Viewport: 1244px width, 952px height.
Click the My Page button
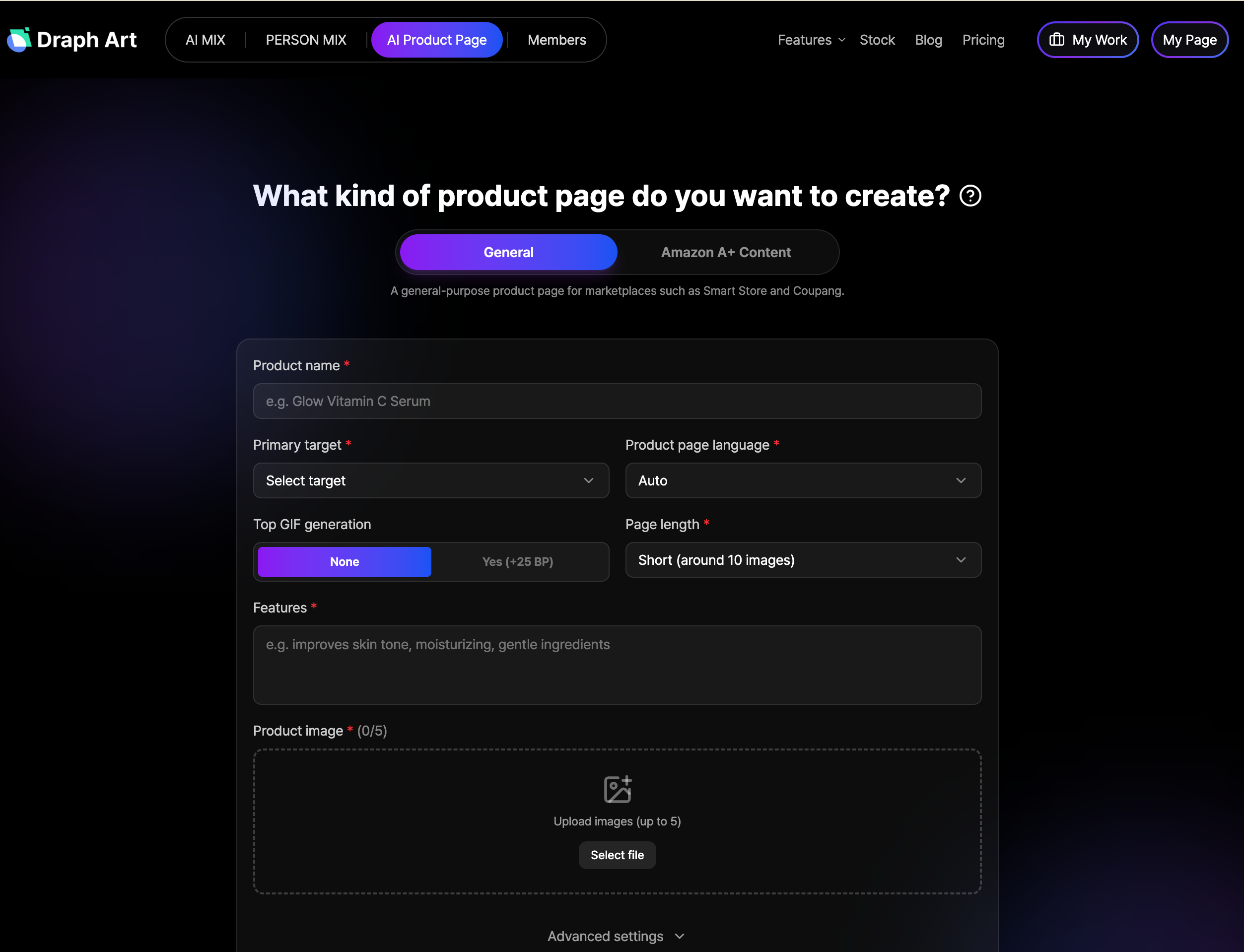(1189, 40)
